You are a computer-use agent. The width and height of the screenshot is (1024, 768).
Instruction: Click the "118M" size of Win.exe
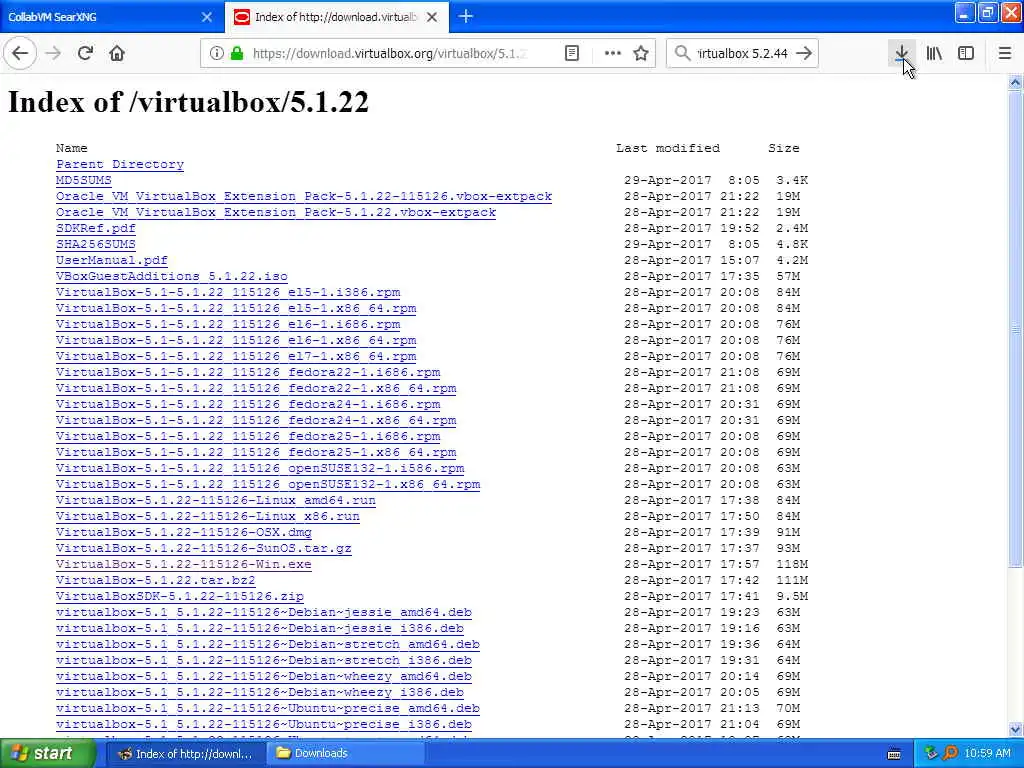(x=792, y=564)
